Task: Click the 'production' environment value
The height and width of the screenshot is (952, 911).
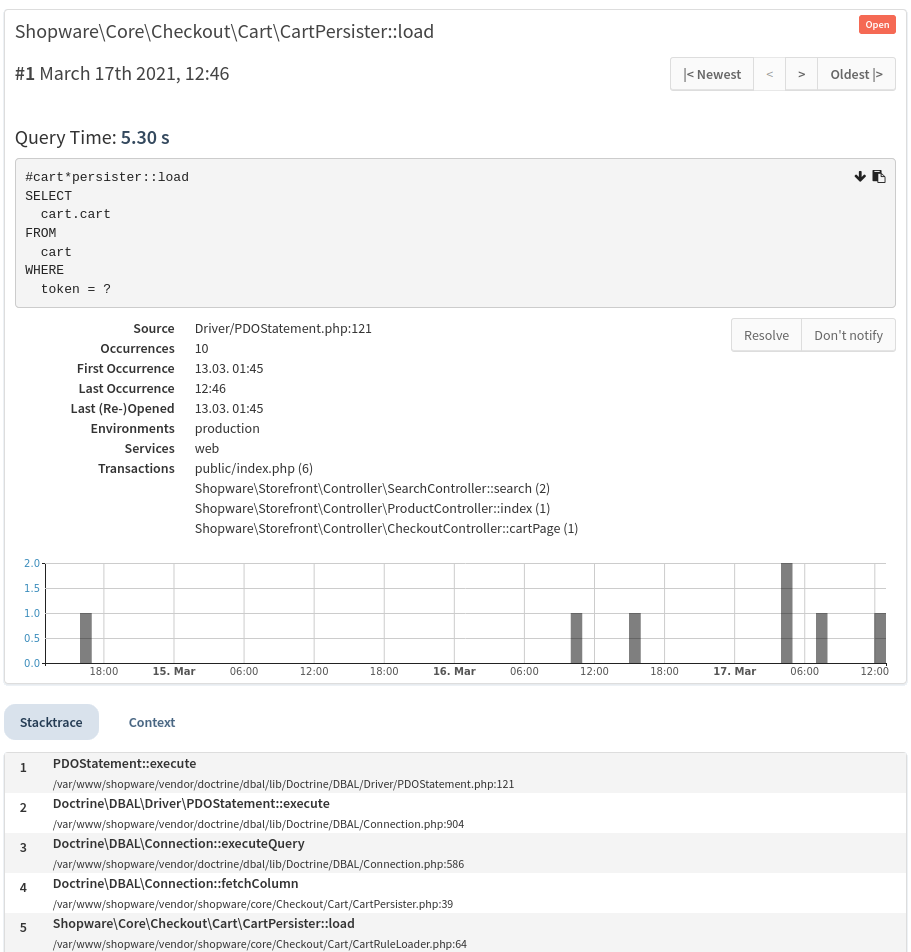Action: 227,429
